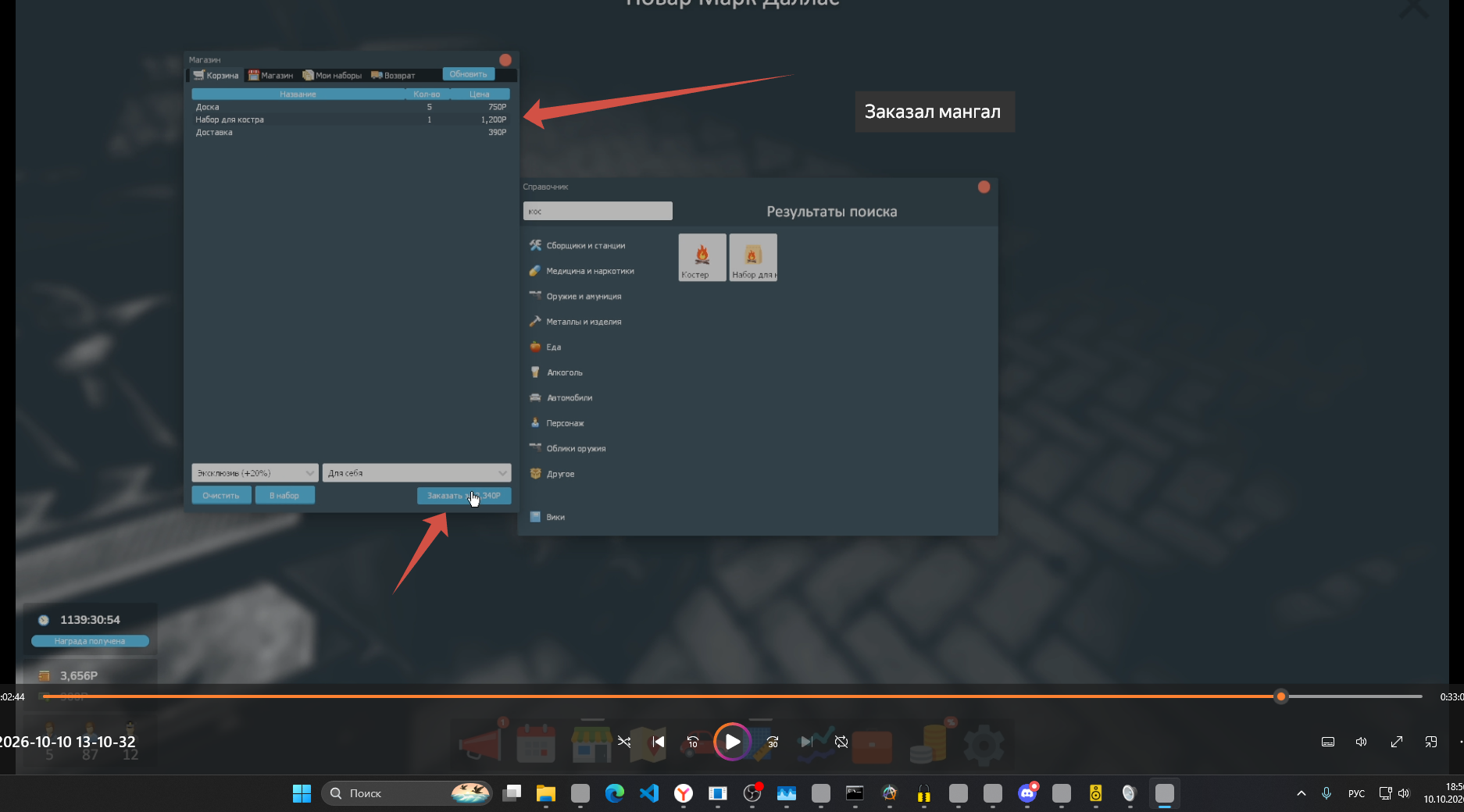Open the Для себя dropdown
Screen dimensions: 1464x812
[x=416, y=473]
